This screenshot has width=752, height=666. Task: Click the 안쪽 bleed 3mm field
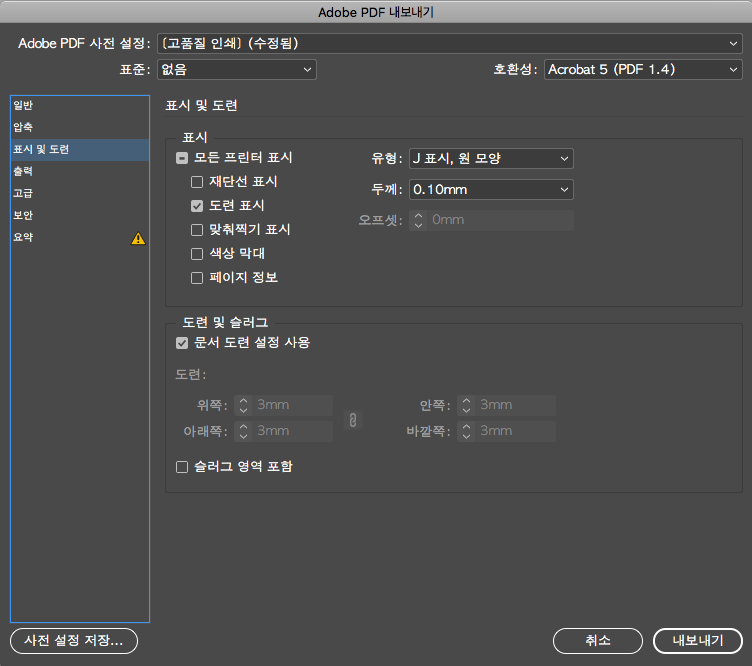tap(516, 405)
